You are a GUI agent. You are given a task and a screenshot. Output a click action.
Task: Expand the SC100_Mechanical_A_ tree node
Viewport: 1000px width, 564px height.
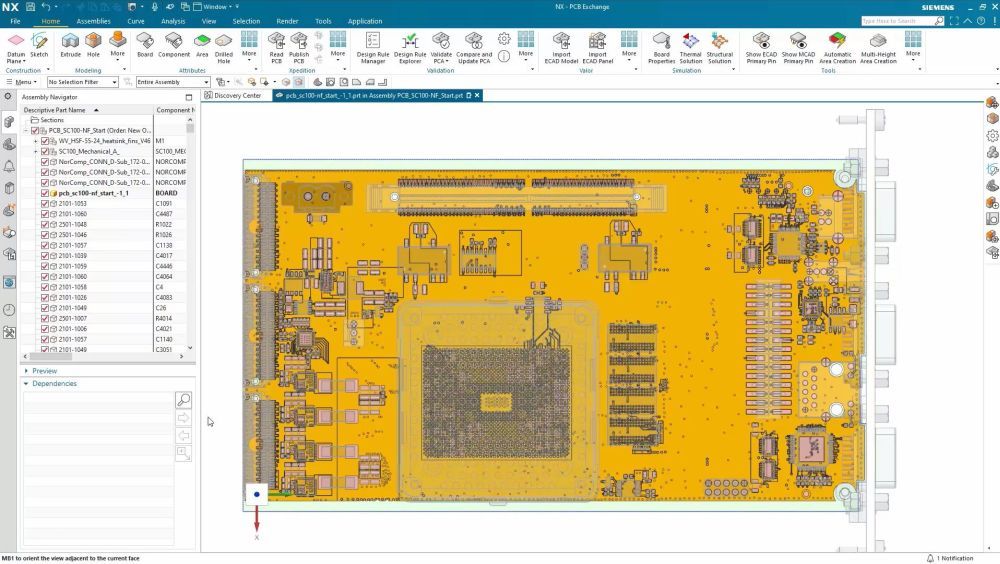click(36, 151)
